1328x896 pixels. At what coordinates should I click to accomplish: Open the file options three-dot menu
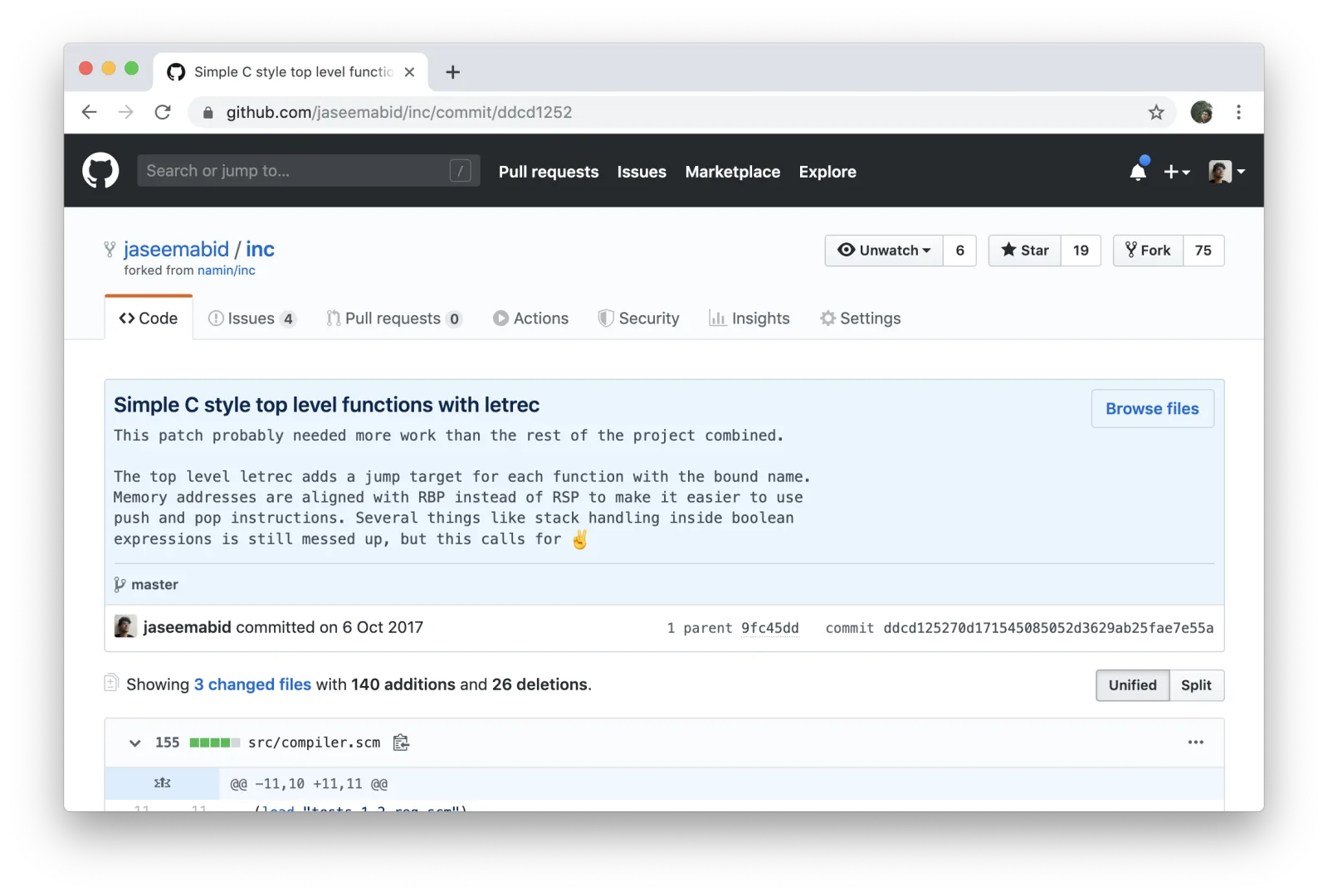1195,743
